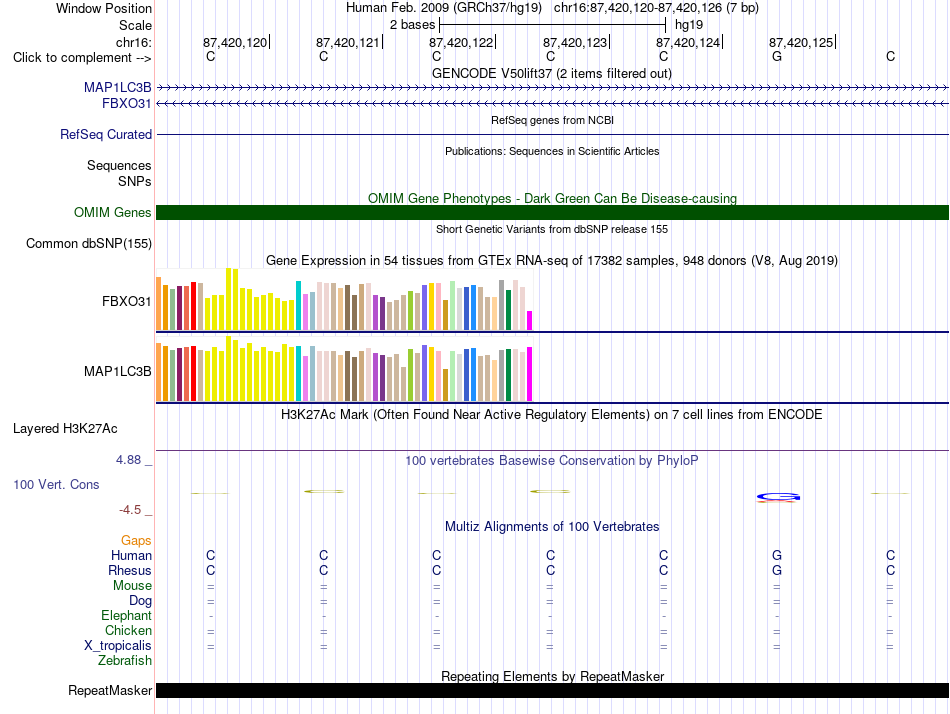Click the OMIM Gene Phenotypes track title
This screenshot has width=950, height=714.
pyautogui.click(x=552, y=198)
